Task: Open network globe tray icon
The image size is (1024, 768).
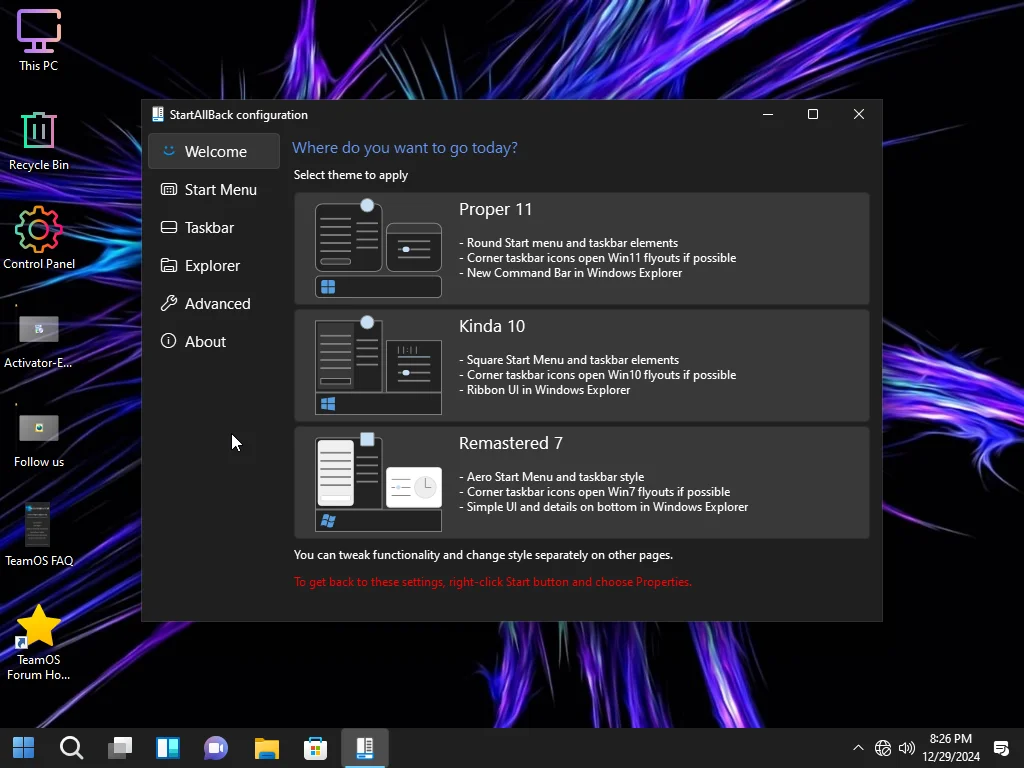Action: click(883, 748)
